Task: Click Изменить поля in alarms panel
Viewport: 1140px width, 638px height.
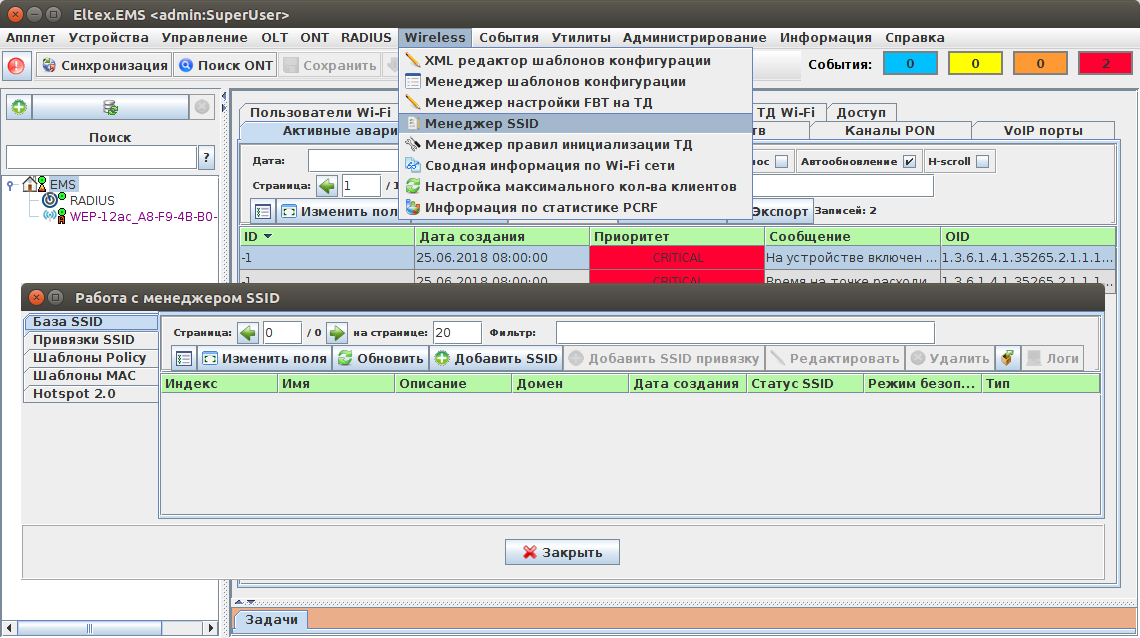Action: click(340, 211)
